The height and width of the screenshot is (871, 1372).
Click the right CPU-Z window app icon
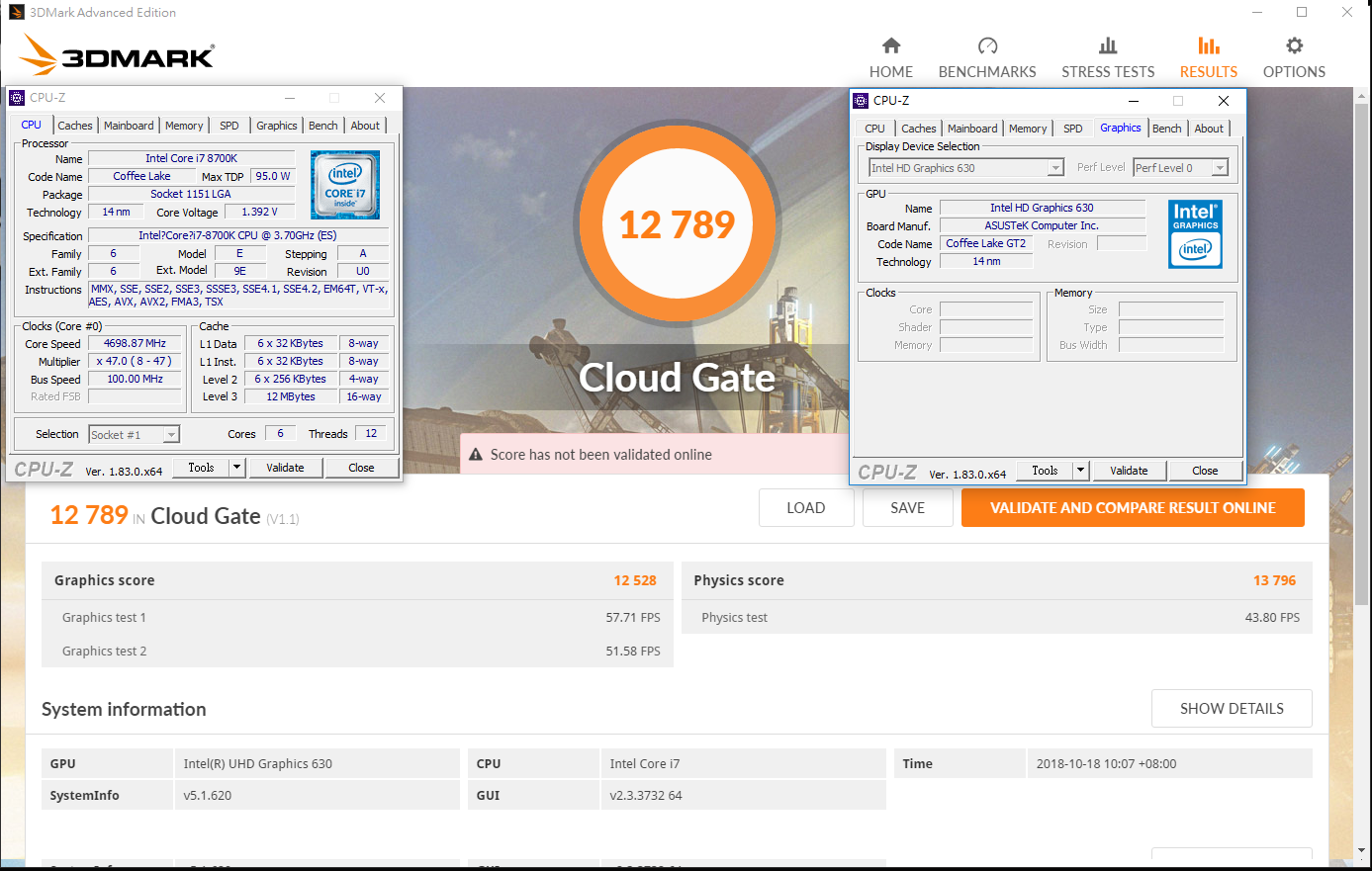click(x=861, y=101)
